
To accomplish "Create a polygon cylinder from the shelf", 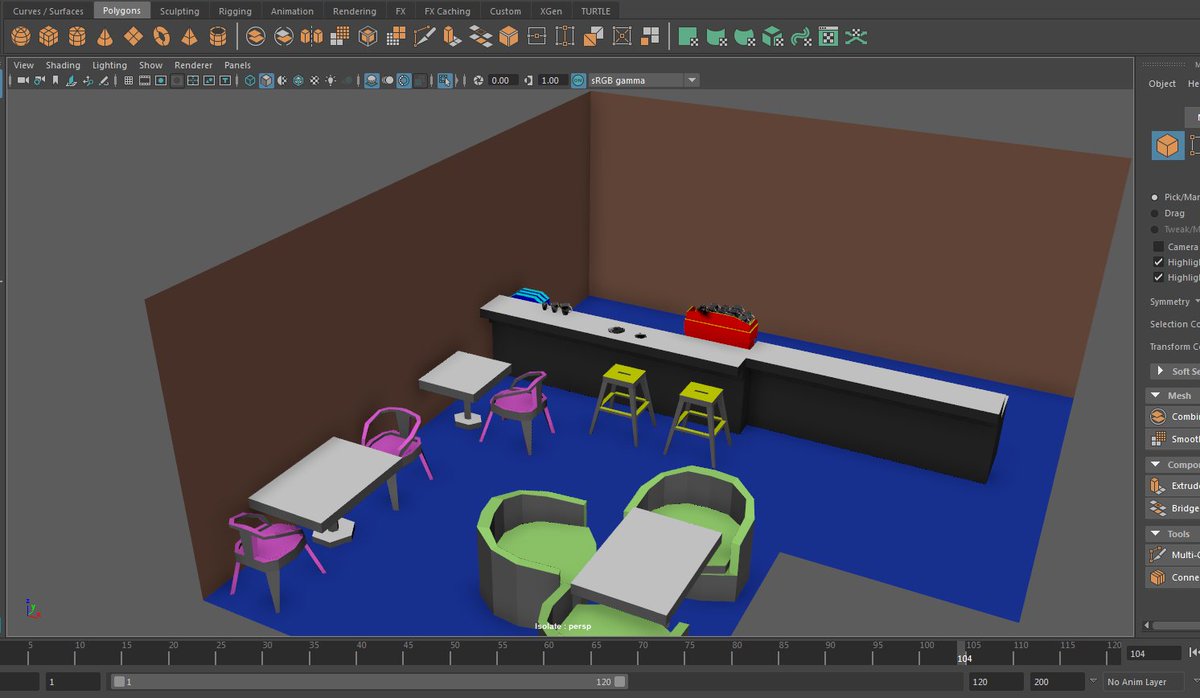I will click(77, 37).
